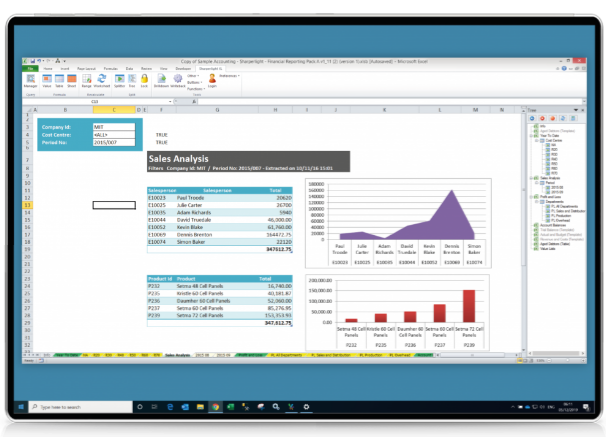Select PL All Departments in tree
Image resolution: width=606 pixels, height=437 pixels.
[x=564, y=206]
